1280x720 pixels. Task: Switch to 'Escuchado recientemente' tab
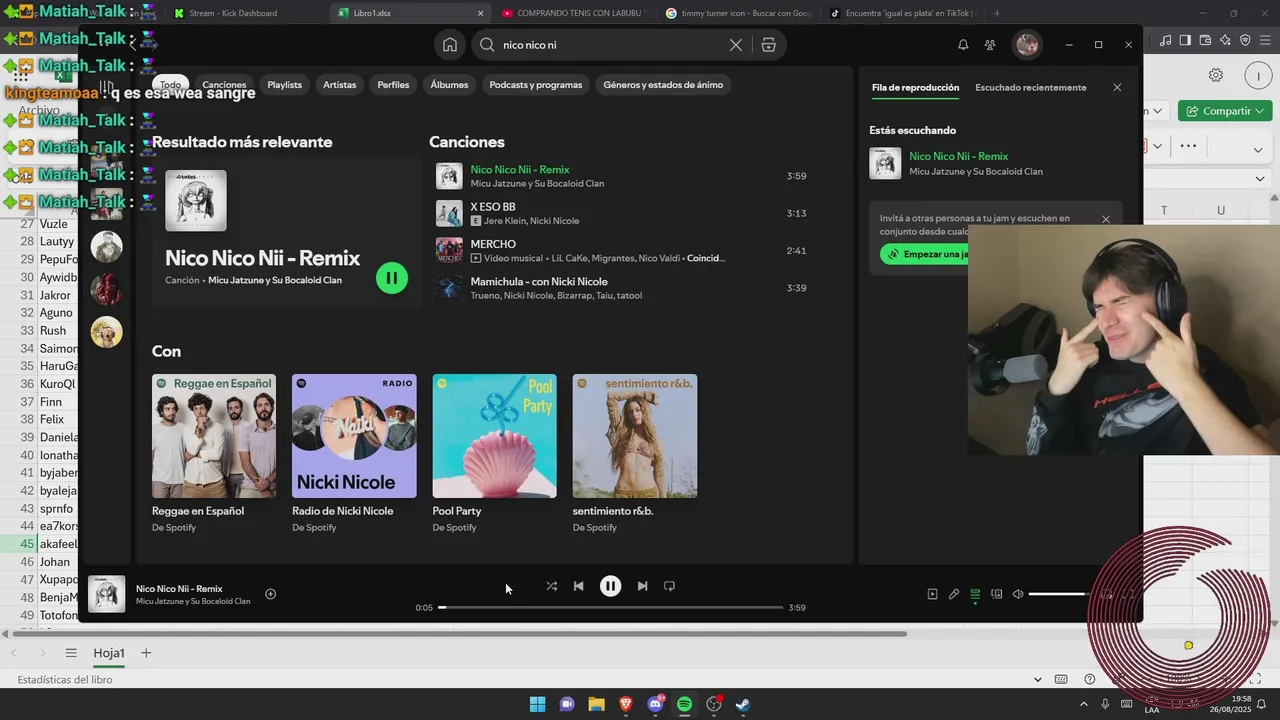click(1030, 87)
